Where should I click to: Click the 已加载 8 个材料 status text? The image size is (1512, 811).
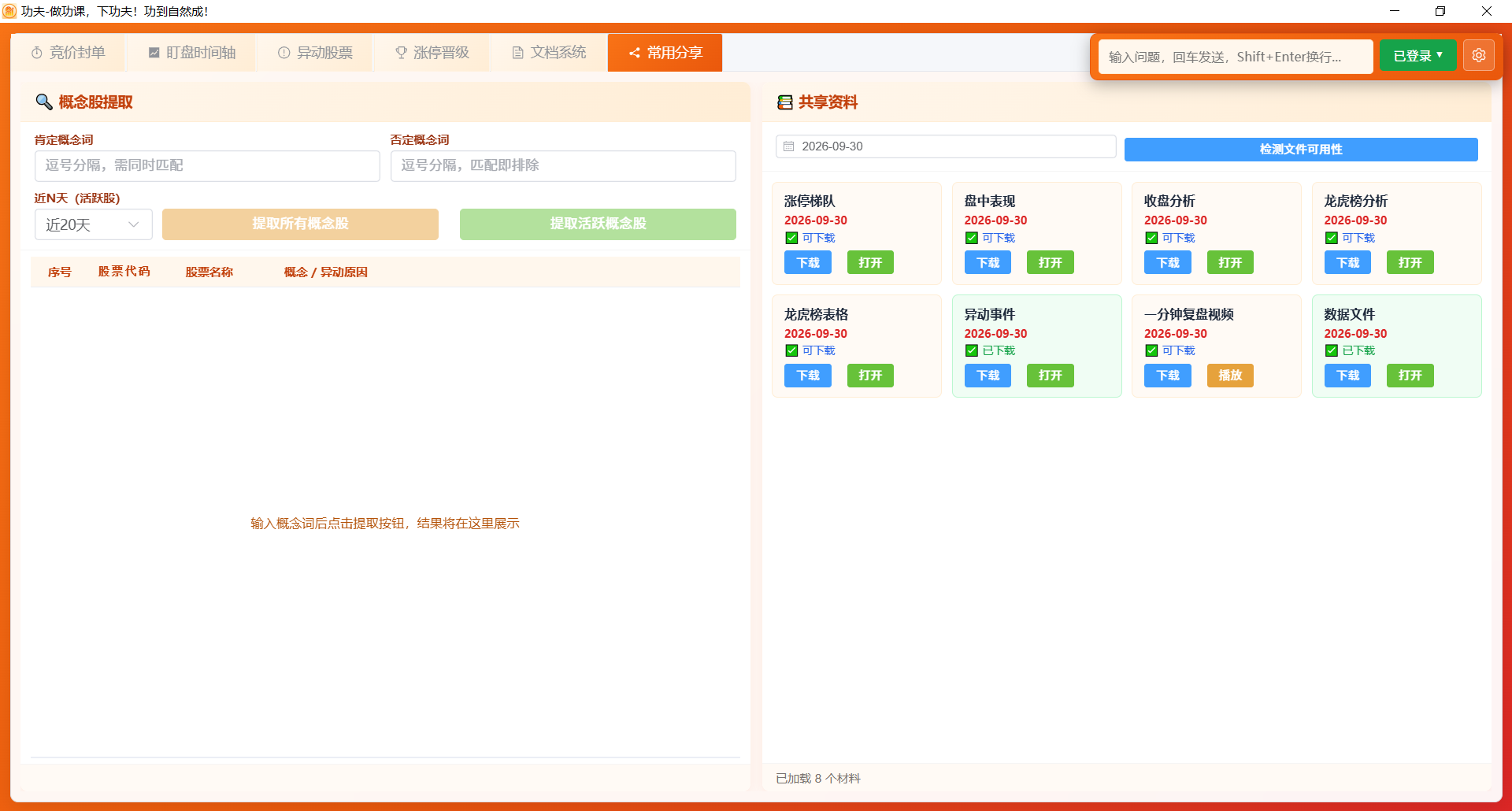pyautogui.click(x=817, y=778)
